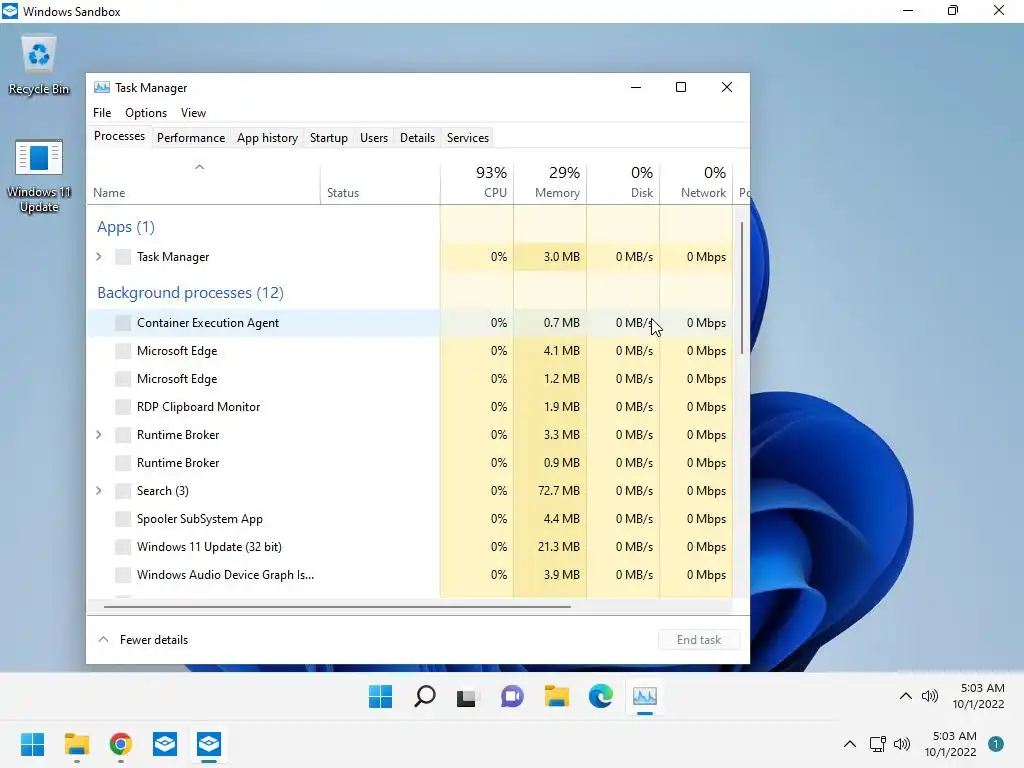The image size is (1024, 768).
Task: Click icon beside Windows 11 Update process
Action: click(123, 547)
